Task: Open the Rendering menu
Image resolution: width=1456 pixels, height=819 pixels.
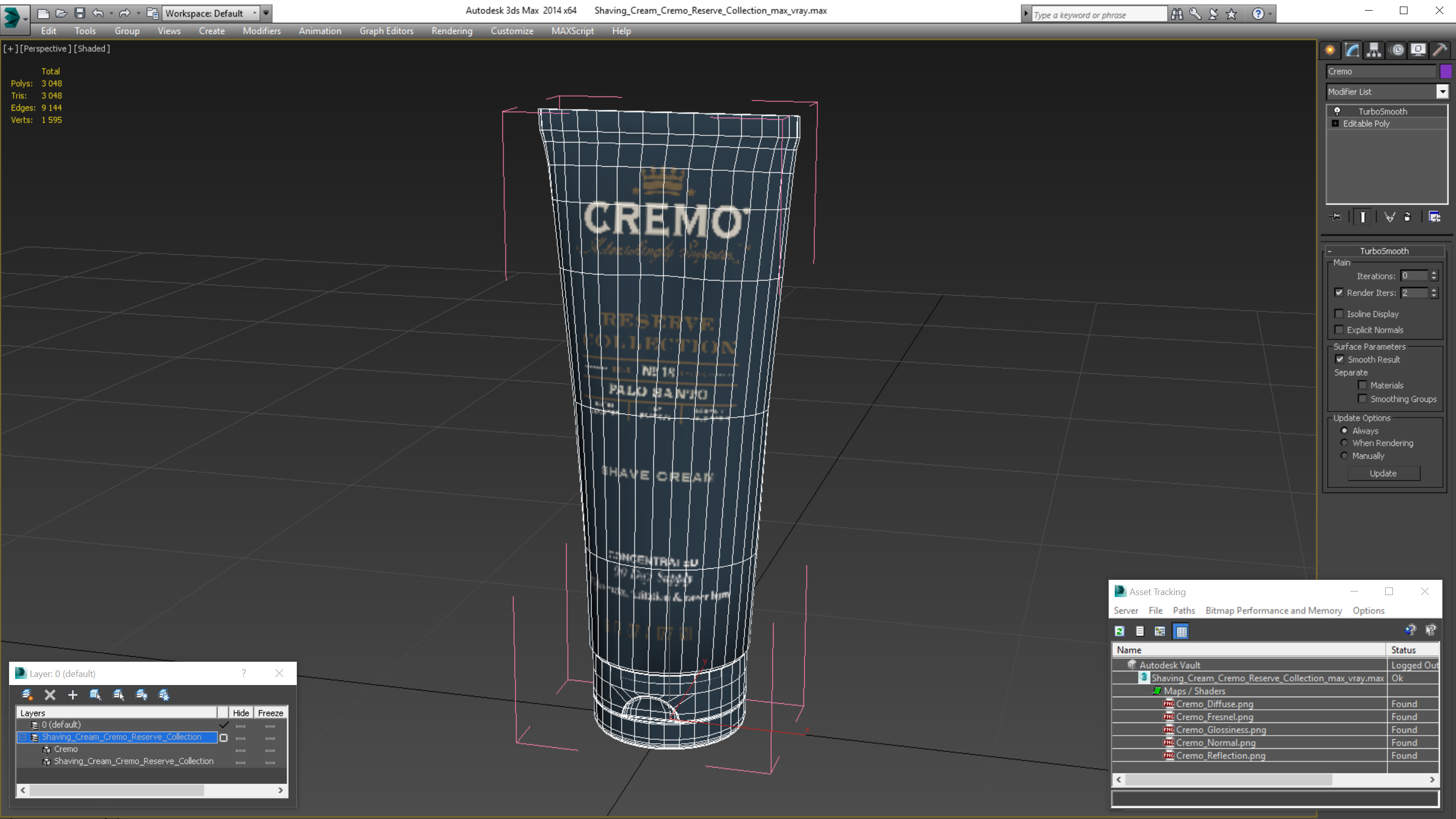Action: pos(451,31)
